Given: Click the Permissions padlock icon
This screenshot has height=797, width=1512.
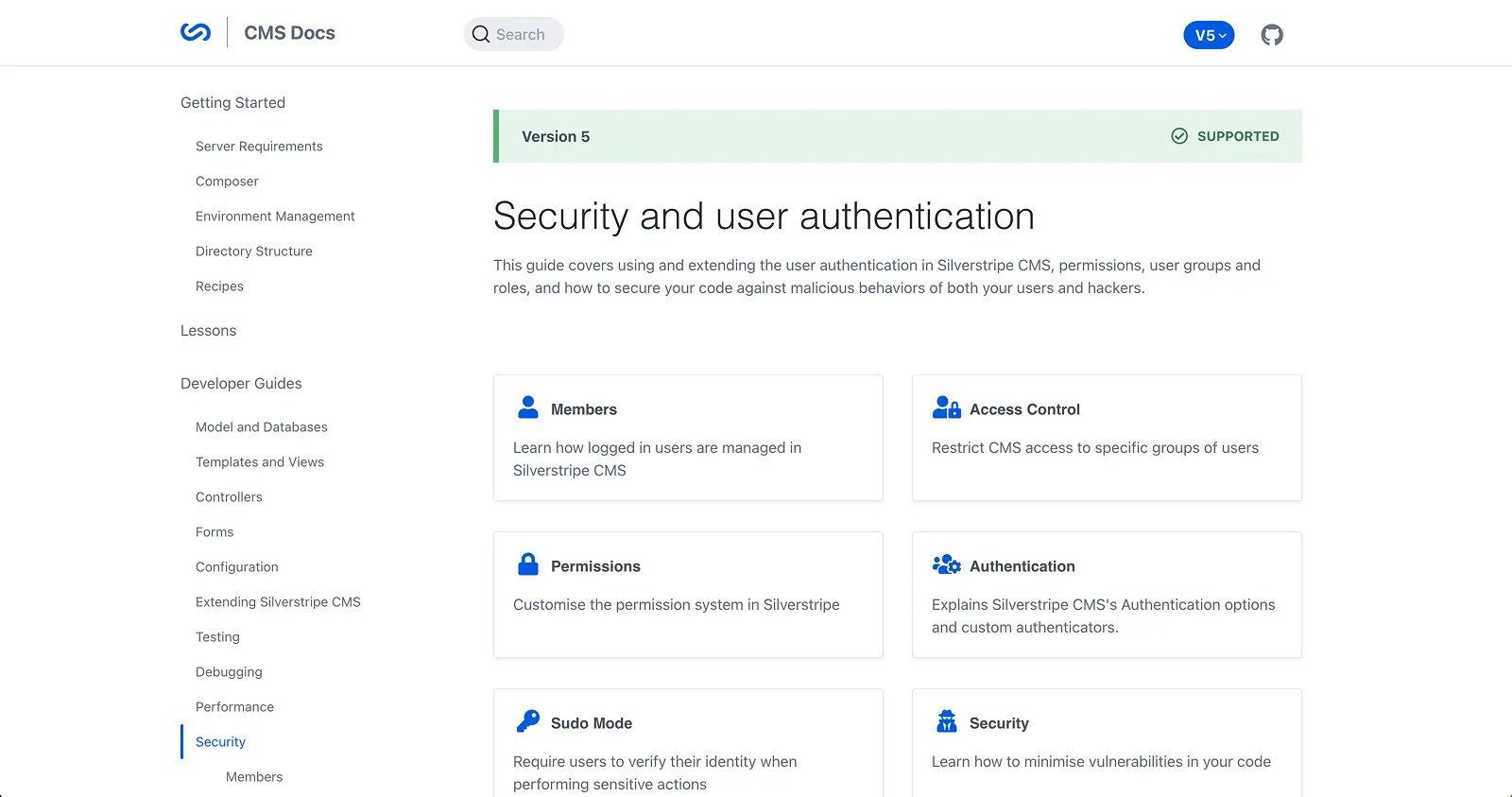Looking at the screenshot, I should 528,564.
